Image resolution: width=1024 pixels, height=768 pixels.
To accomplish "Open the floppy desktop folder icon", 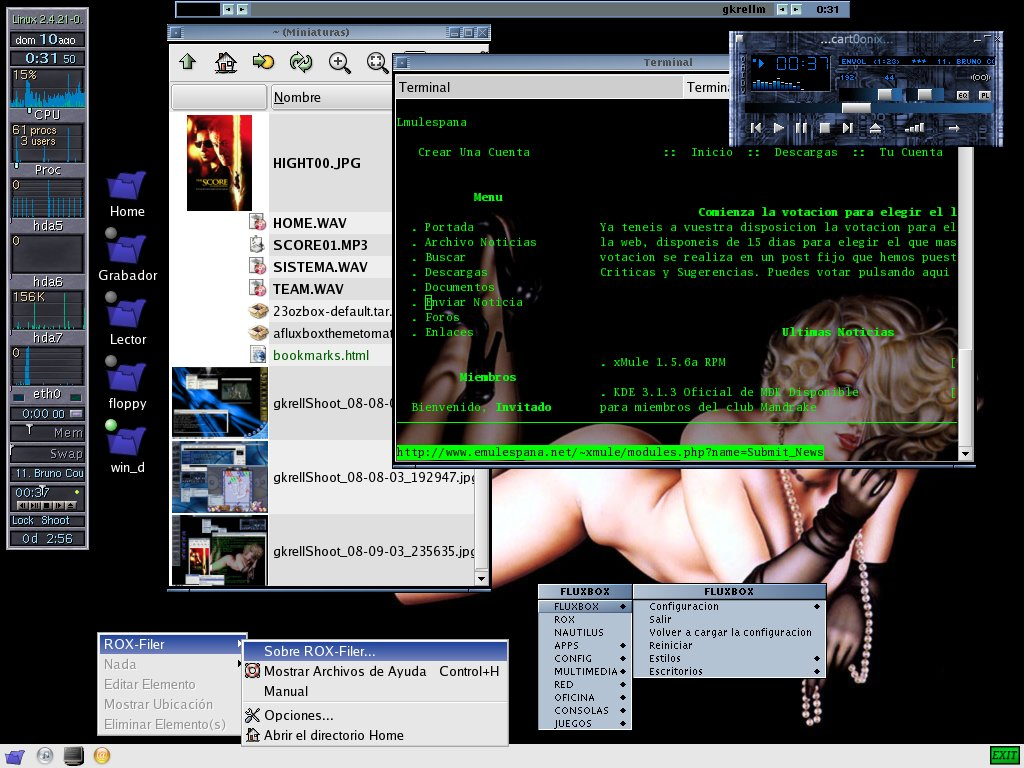I will point(127,377).
